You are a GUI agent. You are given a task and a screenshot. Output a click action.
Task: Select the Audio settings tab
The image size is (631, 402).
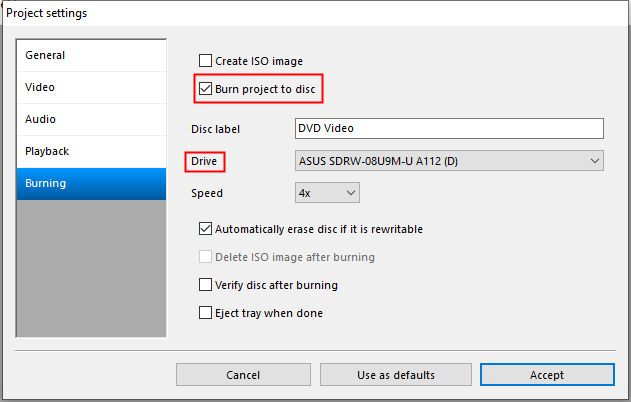[91, 120]
